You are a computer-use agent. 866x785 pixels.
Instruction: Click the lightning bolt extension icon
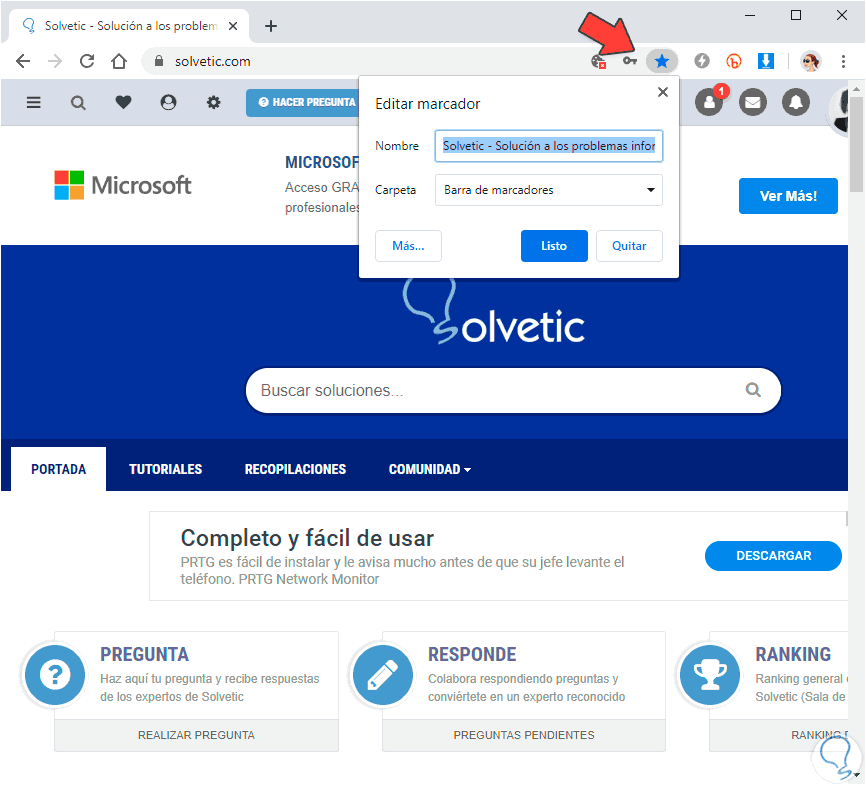(x=702, y=61)
